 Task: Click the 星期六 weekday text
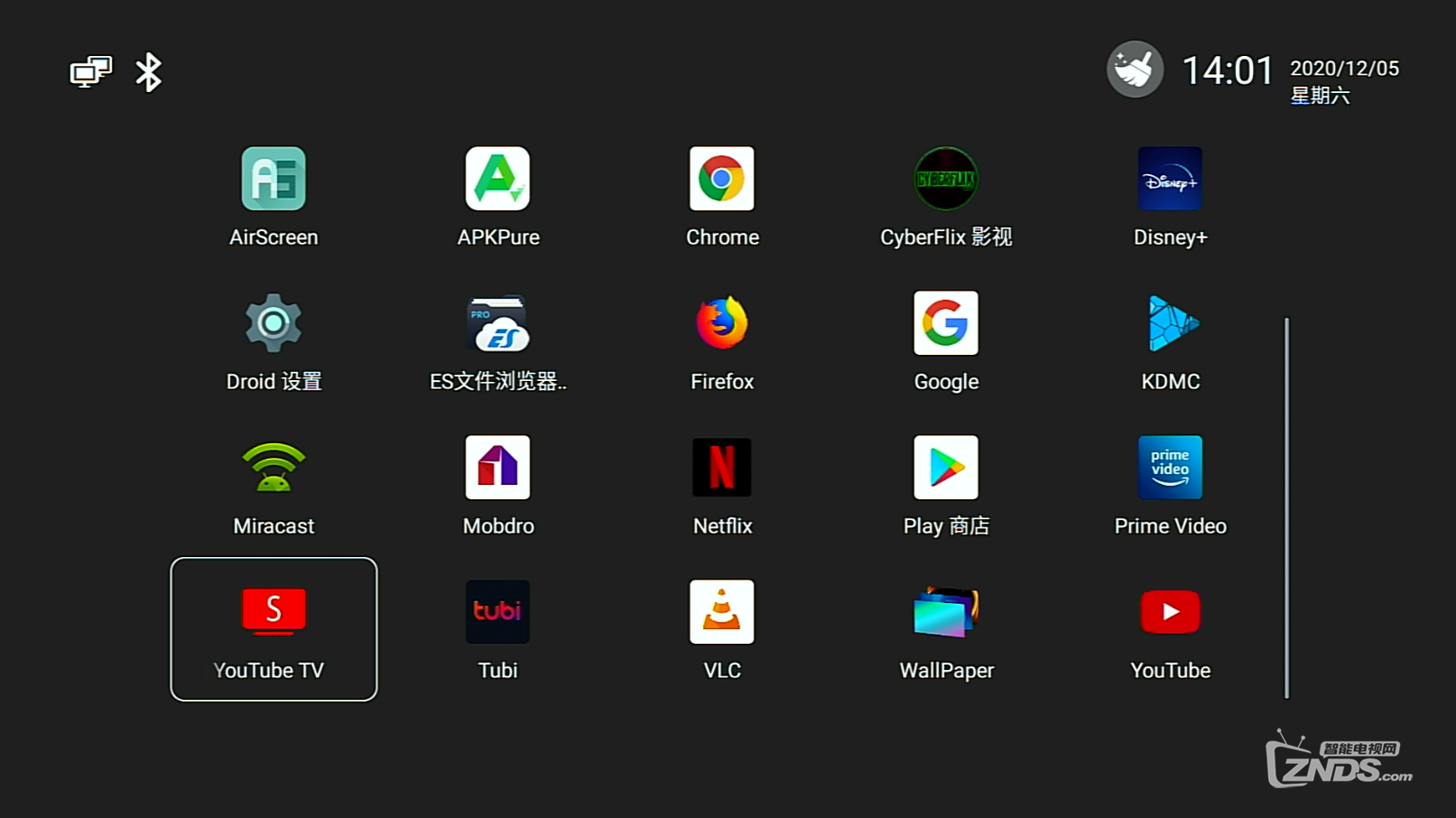[x=1320, y=96]
